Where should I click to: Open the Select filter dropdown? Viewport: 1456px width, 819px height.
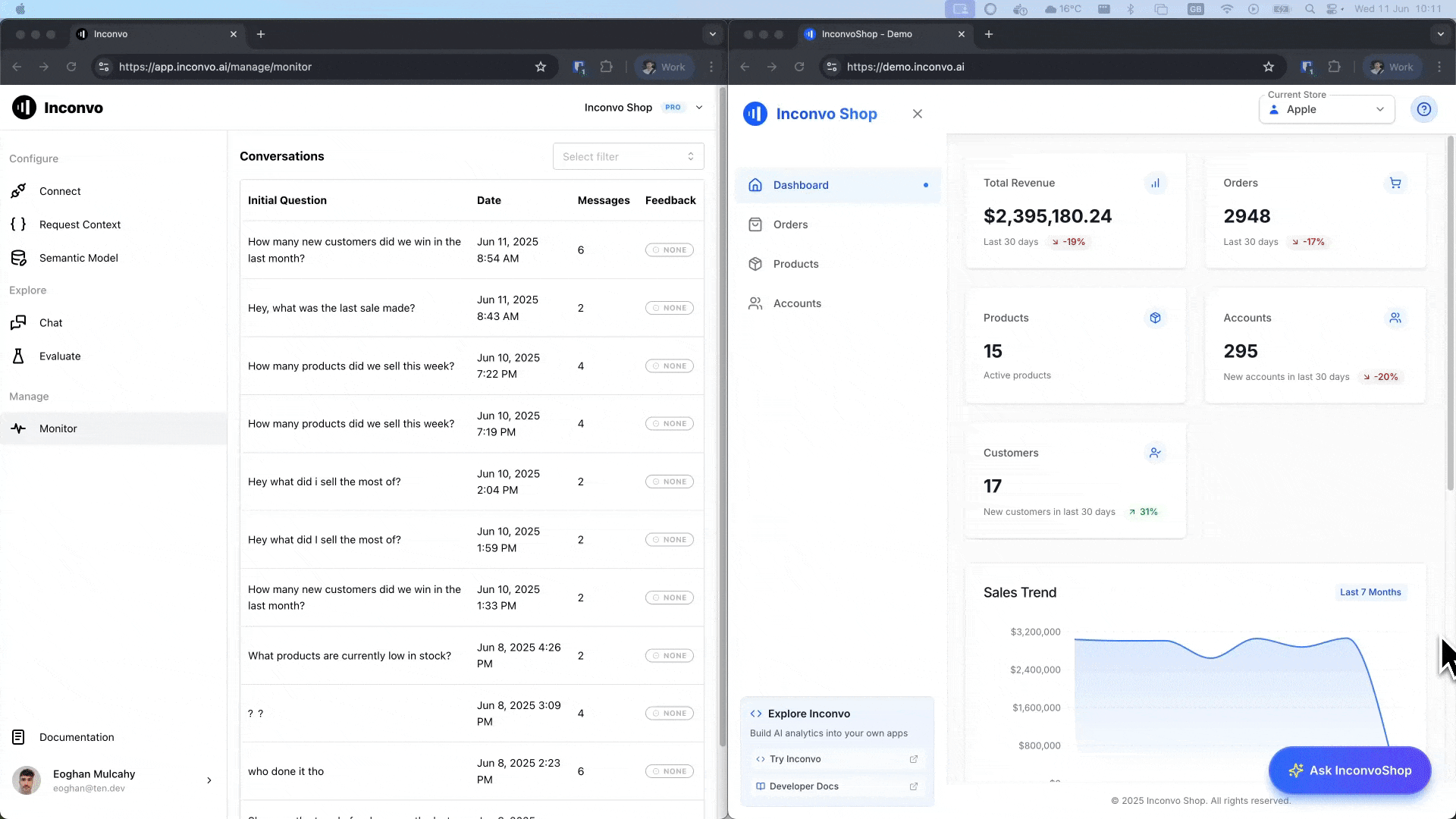628,156
